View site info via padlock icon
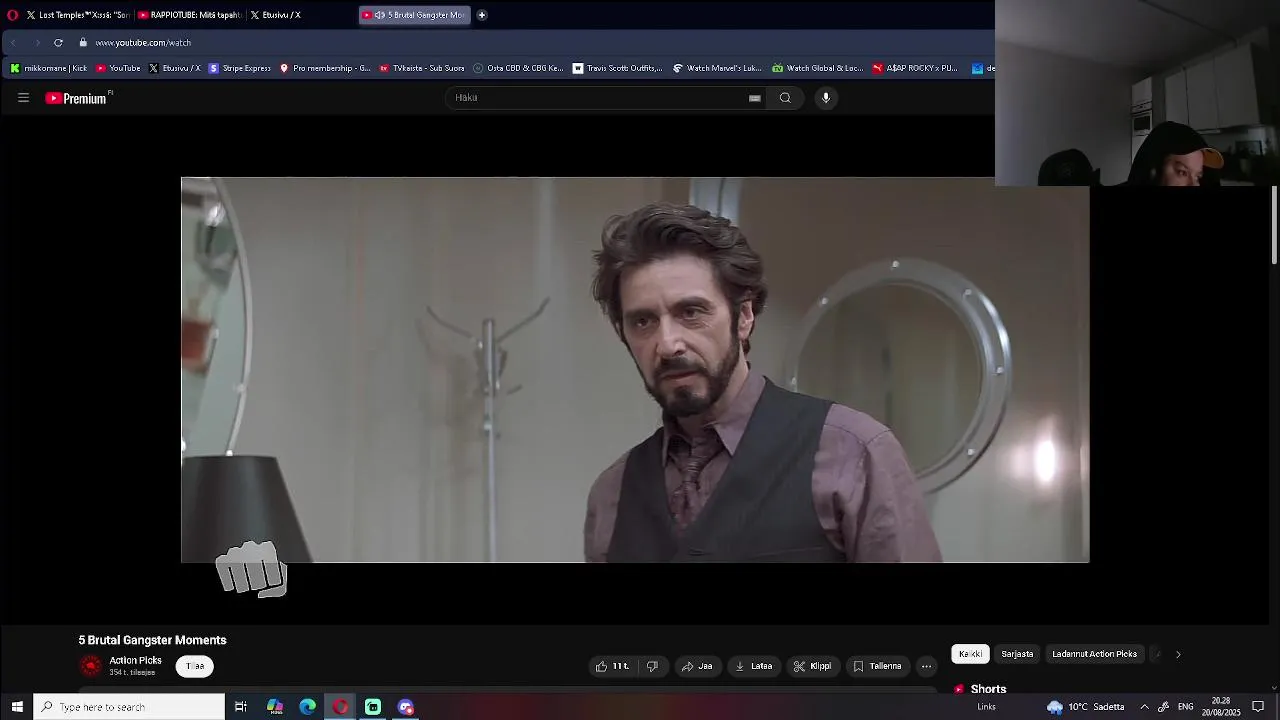 click(84, 43)
